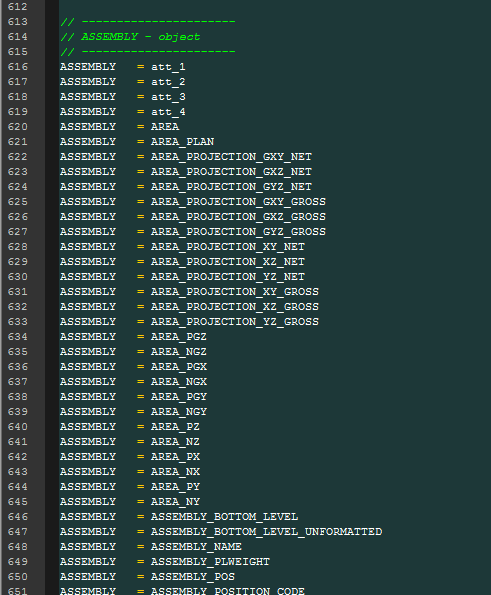Click the value AREA_NZ

(175, 442)
